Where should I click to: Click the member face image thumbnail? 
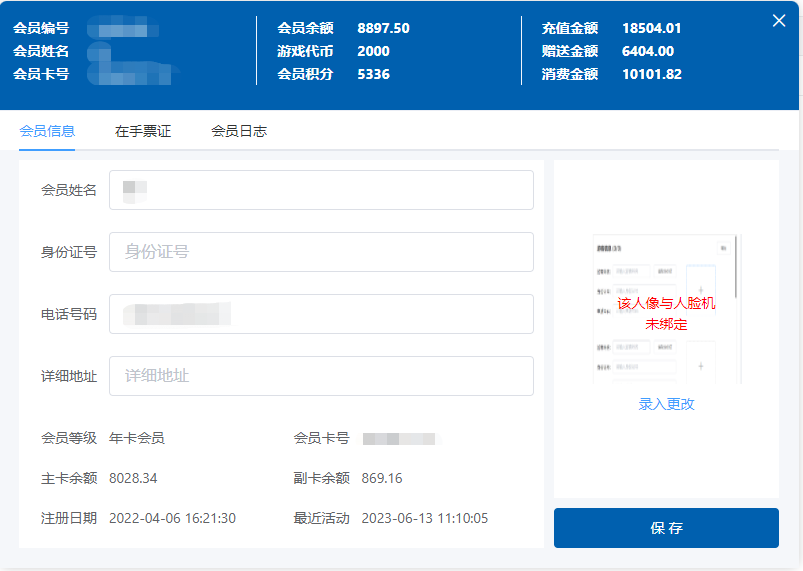[x=666, y=310]
